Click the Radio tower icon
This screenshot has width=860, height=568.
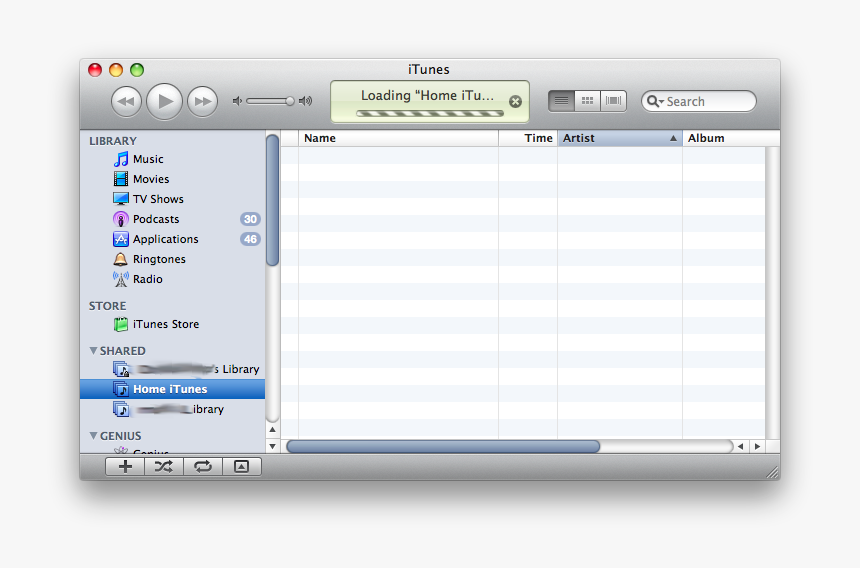click(x=121, y=279)
